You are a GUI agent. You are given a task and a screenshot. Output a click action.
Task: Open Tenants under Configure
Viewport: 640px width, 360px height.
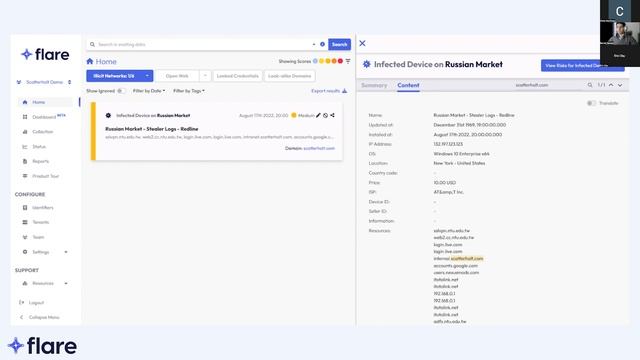click(40, 222)
